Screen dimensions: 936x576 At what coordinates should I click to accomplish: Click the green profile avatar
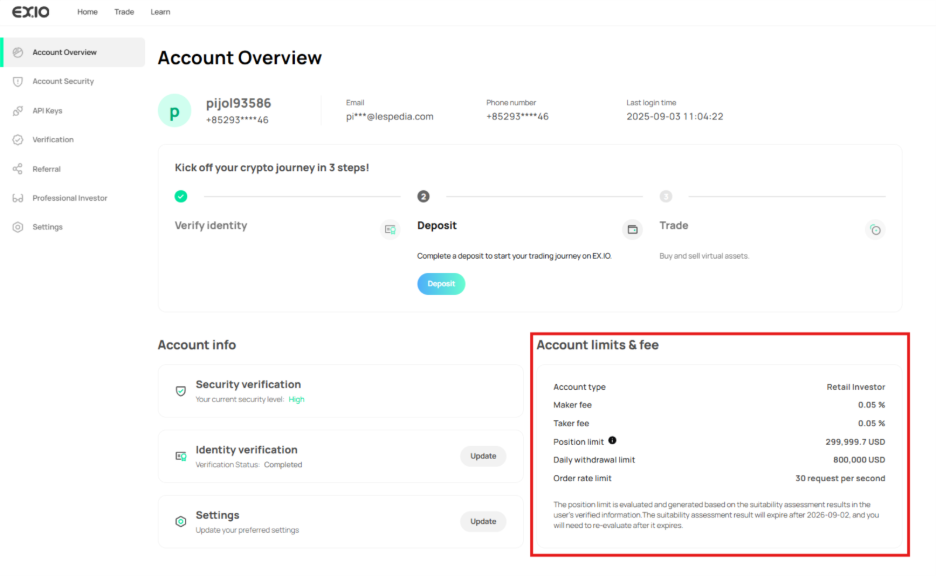(x=174, y=111)
